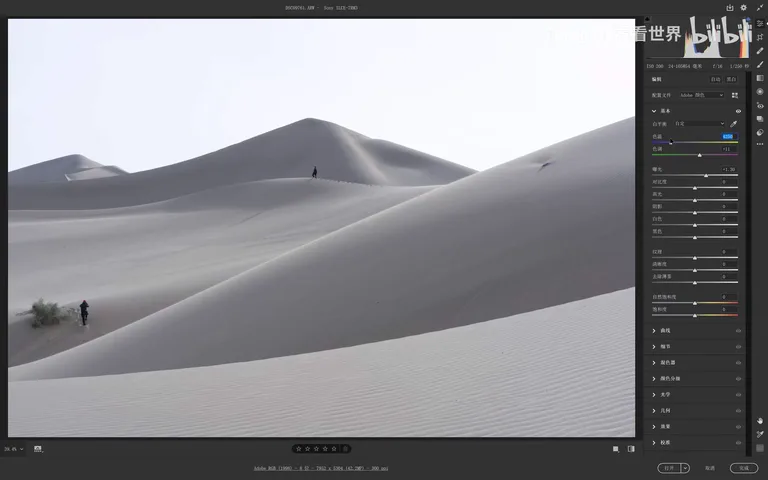Screen dimensions: 768x480
Task: Open the arrow dropdown beside 打开 button
Action: coord(685,468)
